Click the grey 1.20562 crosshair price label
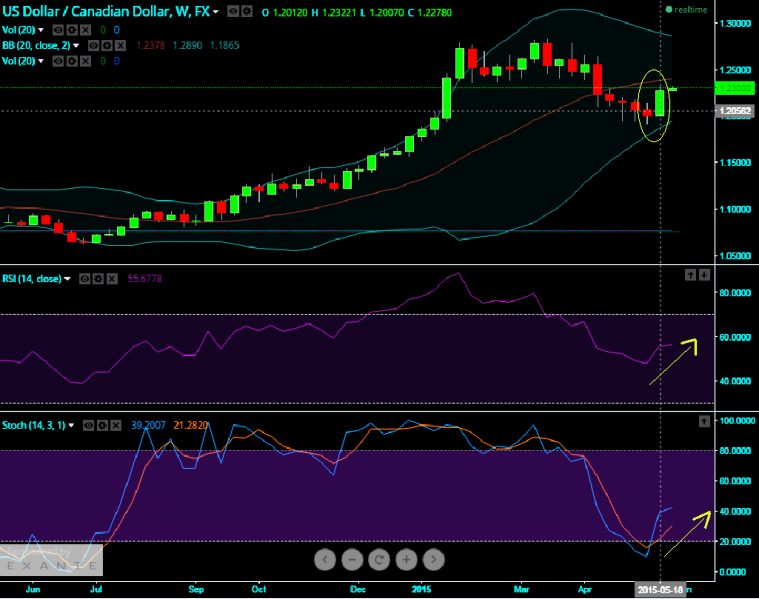The width and height of the screenshot is (759, 599). (x=735, y=111)
